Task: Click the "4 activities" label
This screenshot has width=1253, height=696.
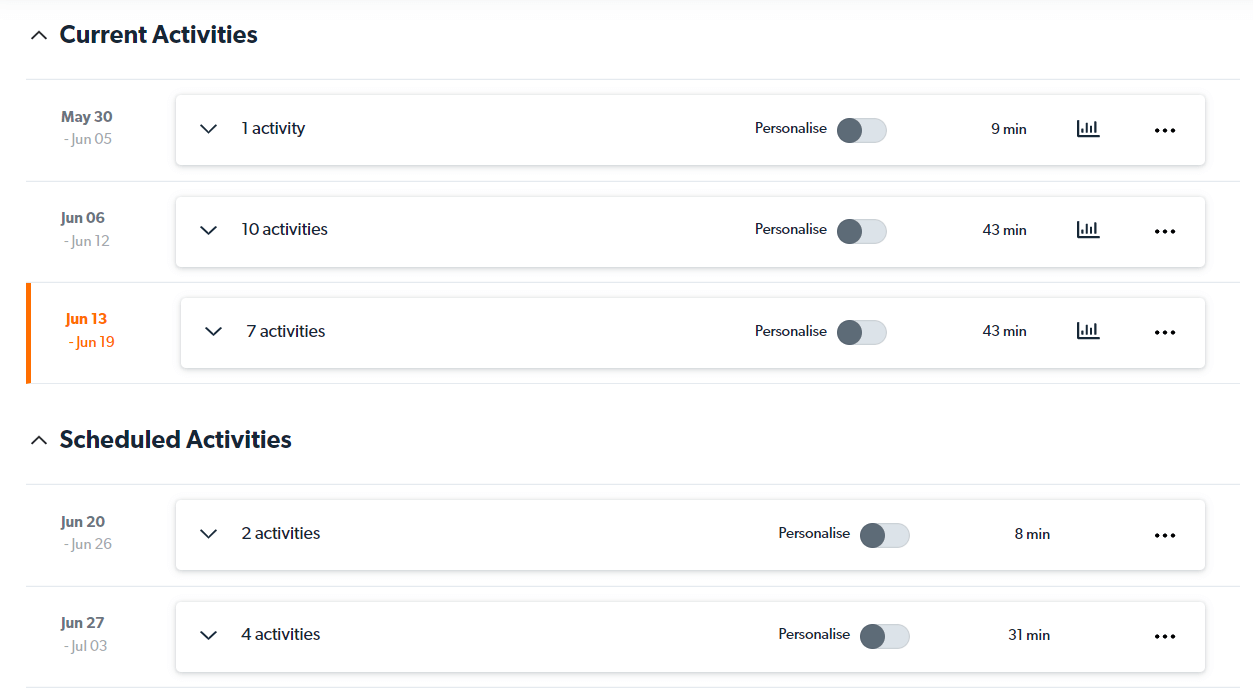Action: point(281,635)
